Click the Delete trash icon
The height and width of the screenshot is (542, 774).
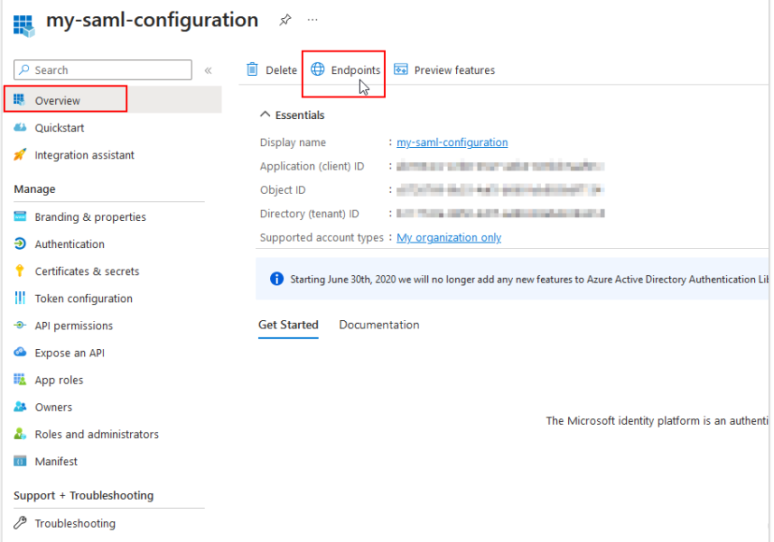pos(253,70)
